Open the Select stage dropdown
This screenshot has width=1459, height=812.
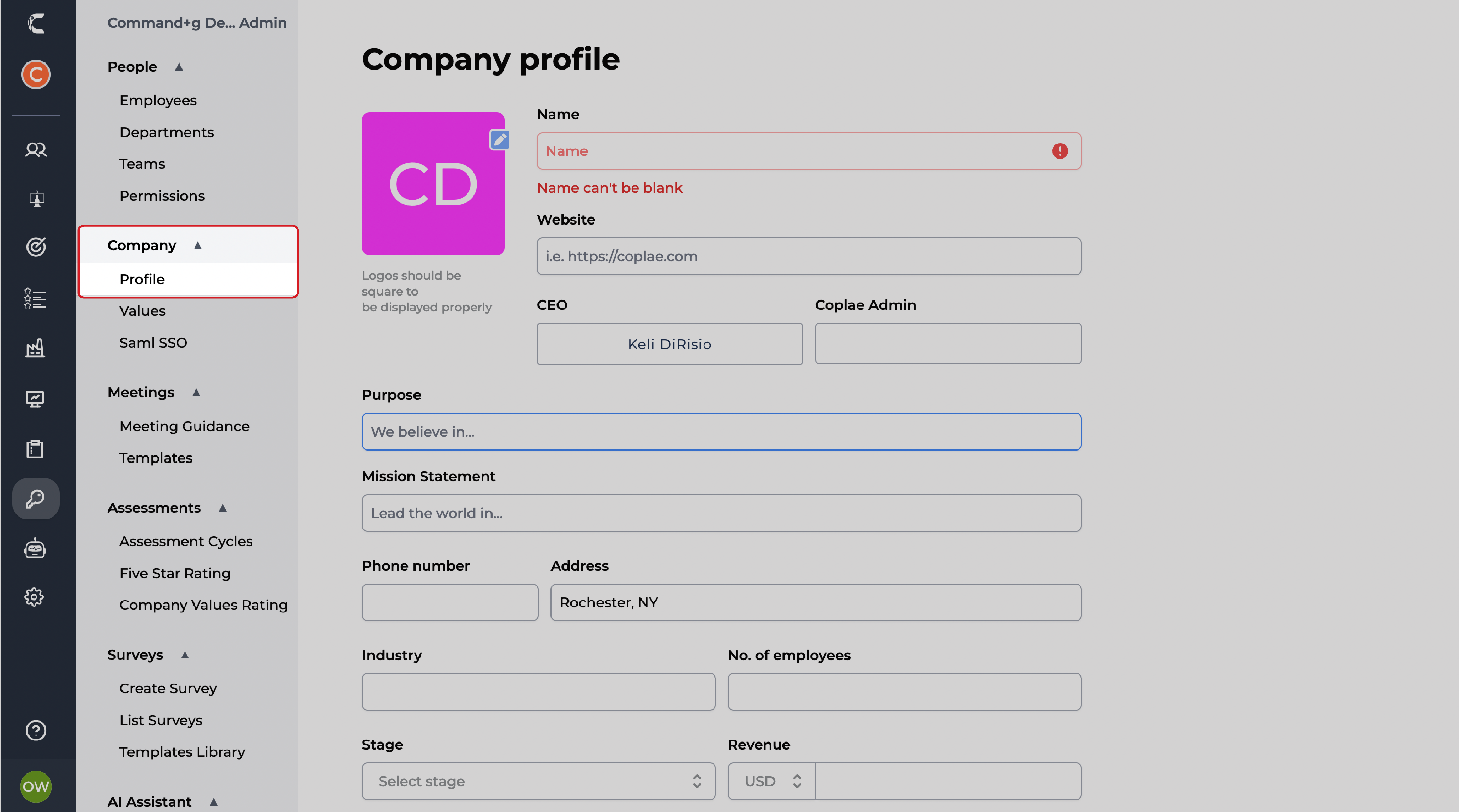(x=538, y=781)
